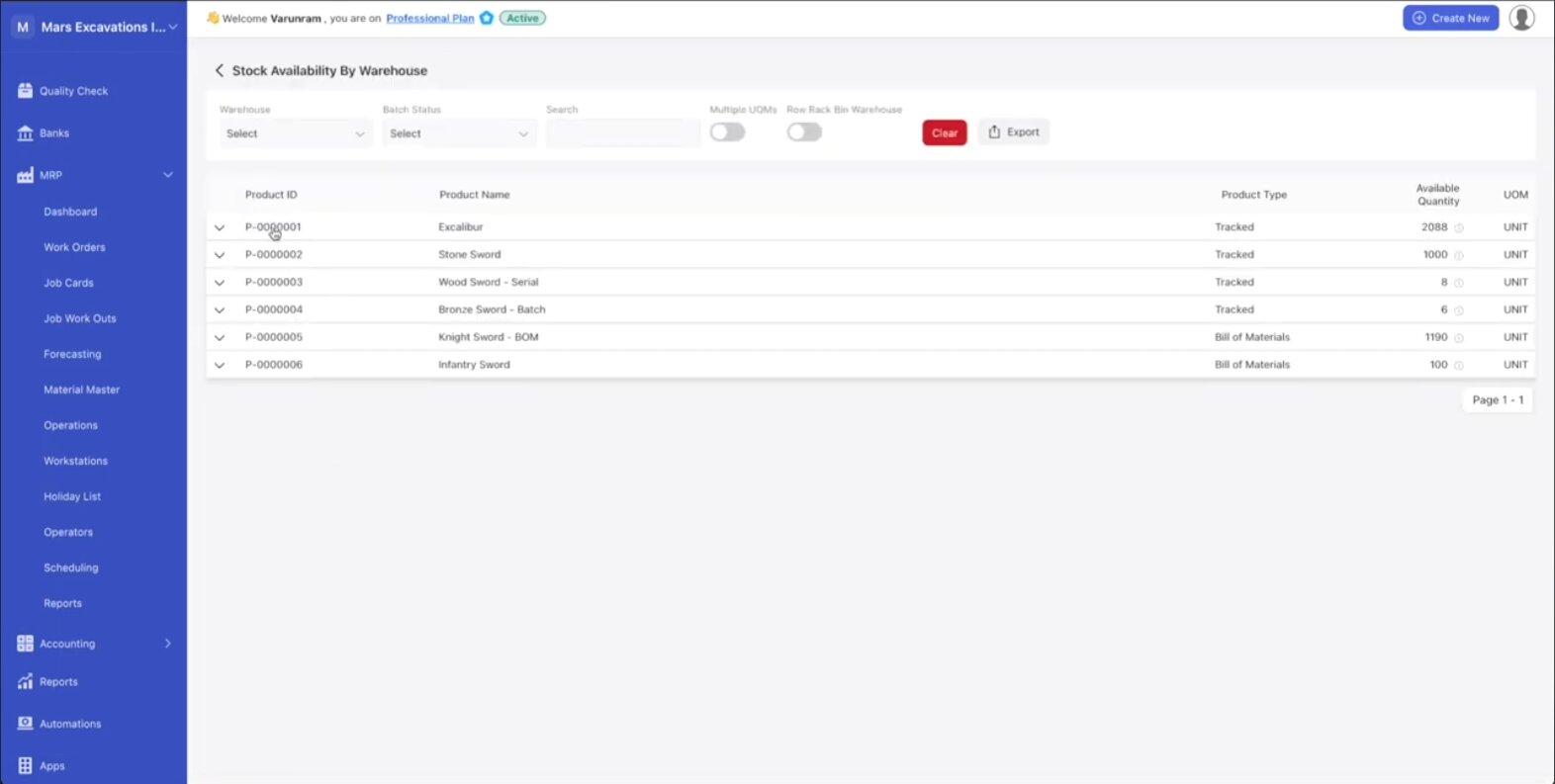Open Work Orders in MRP menu
The width and height of the screenshot is (1555, 784).
pyautogui.click(x=74, y=247)
